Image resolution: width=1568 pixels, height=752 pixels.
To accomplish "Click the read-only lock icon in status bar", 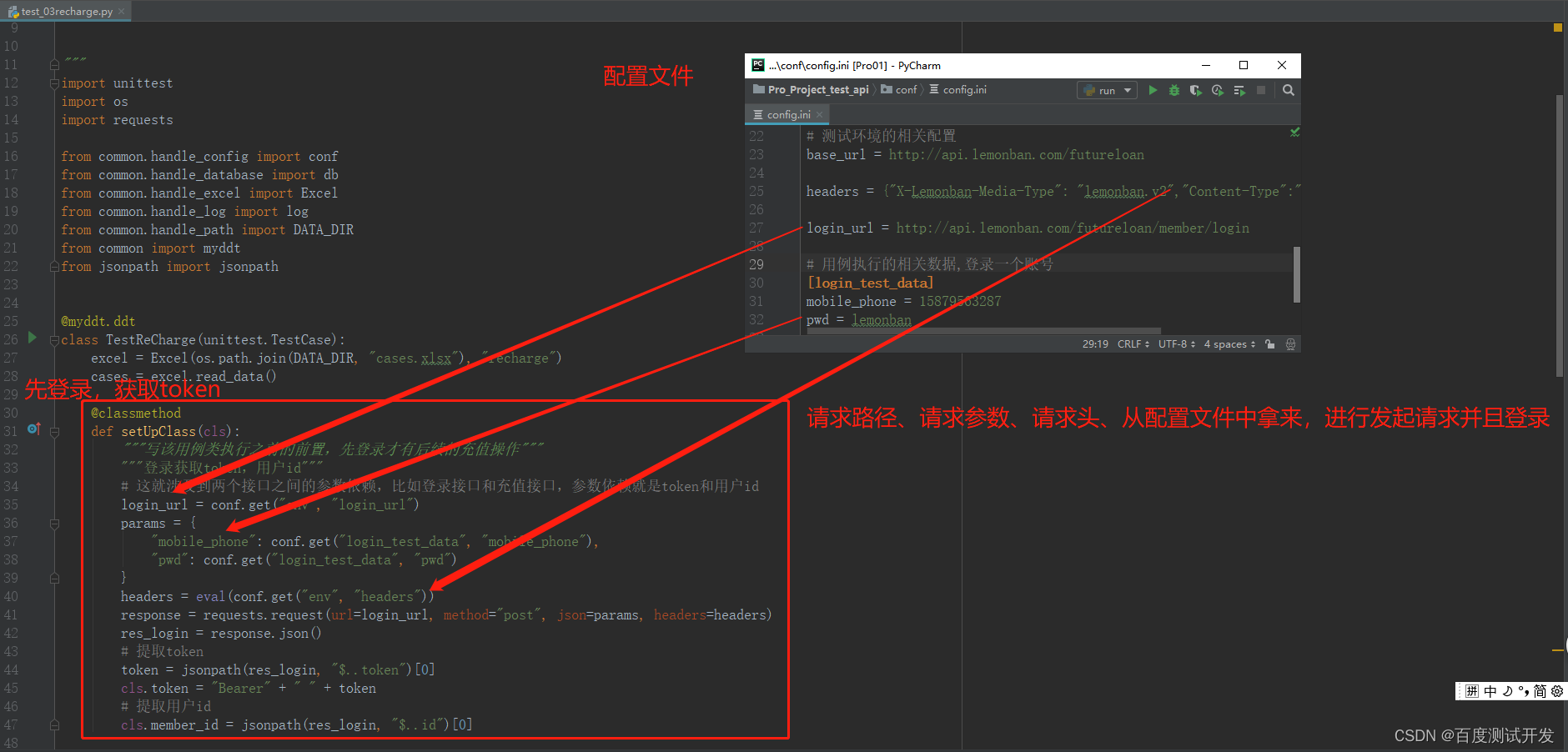I will (x=1269, y=344).
